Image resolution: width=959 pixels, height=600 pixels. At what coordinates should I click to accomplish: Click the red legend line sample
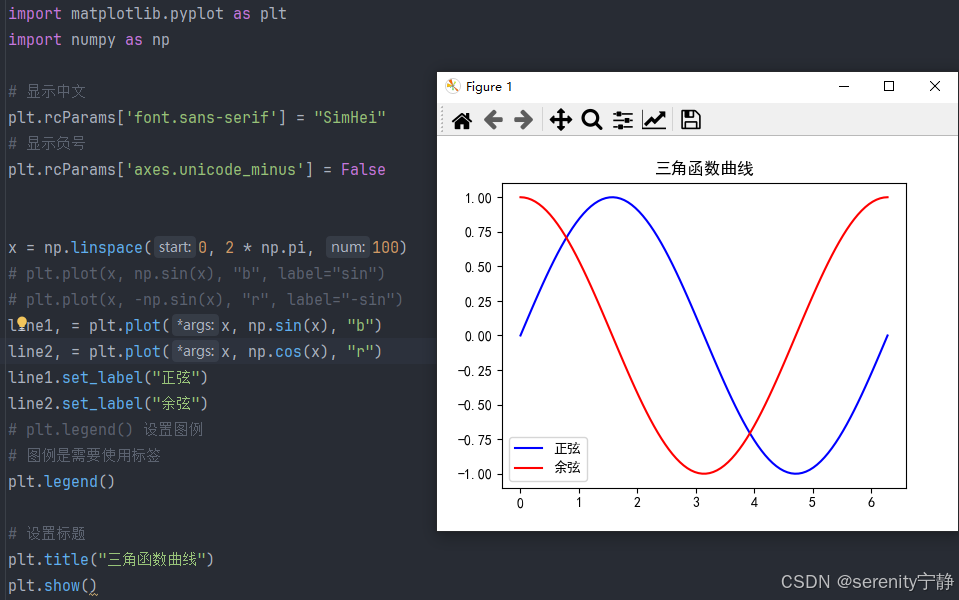point(528,468)
